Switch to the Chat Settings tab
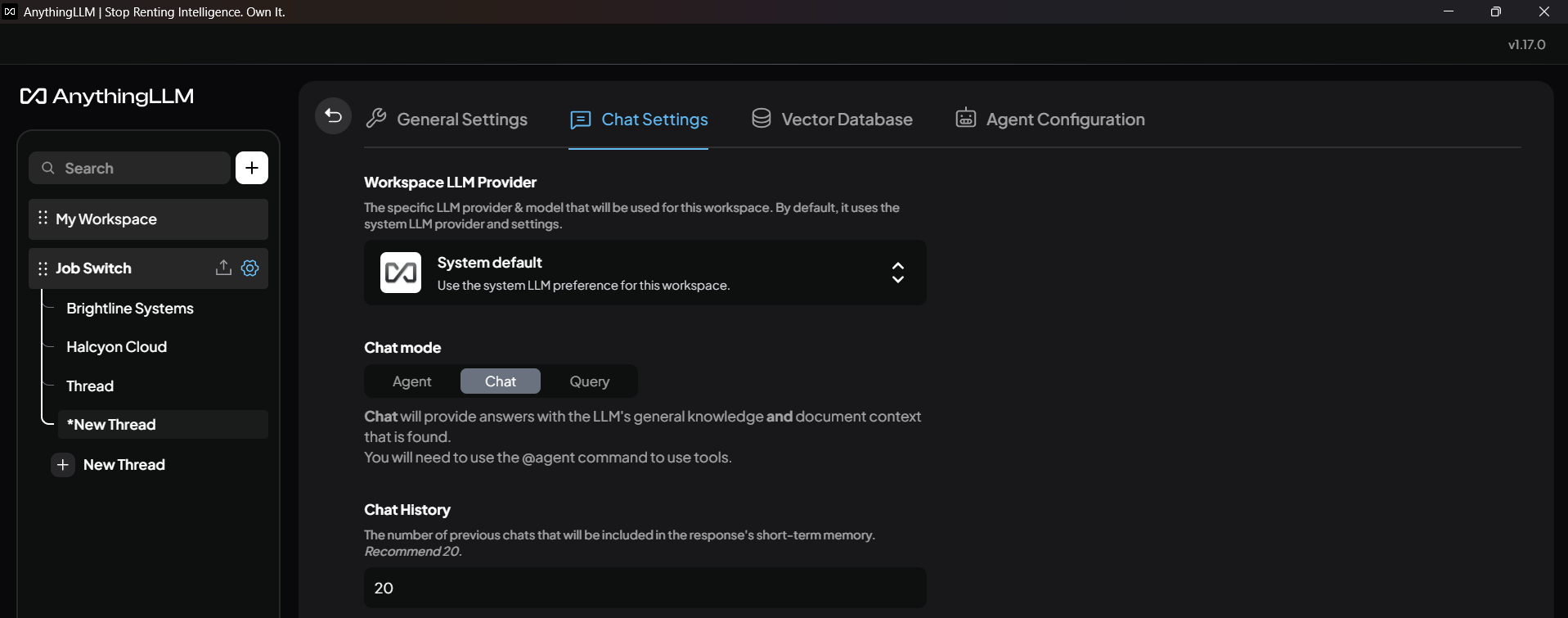 coord(639,120)
